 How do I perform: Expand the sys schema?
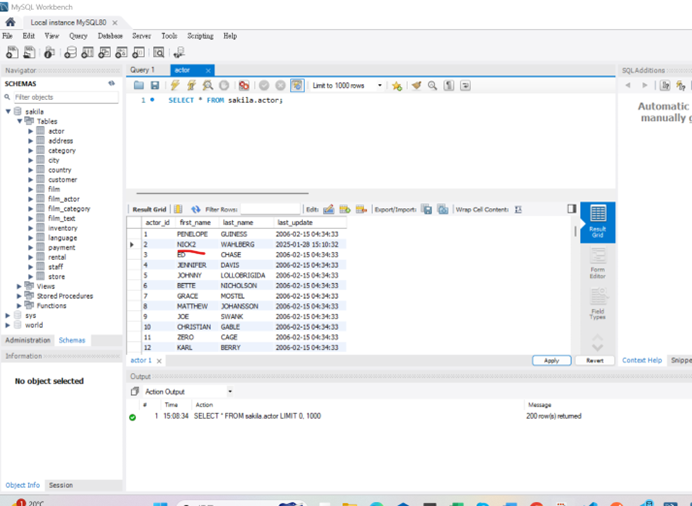click(8, 315)
